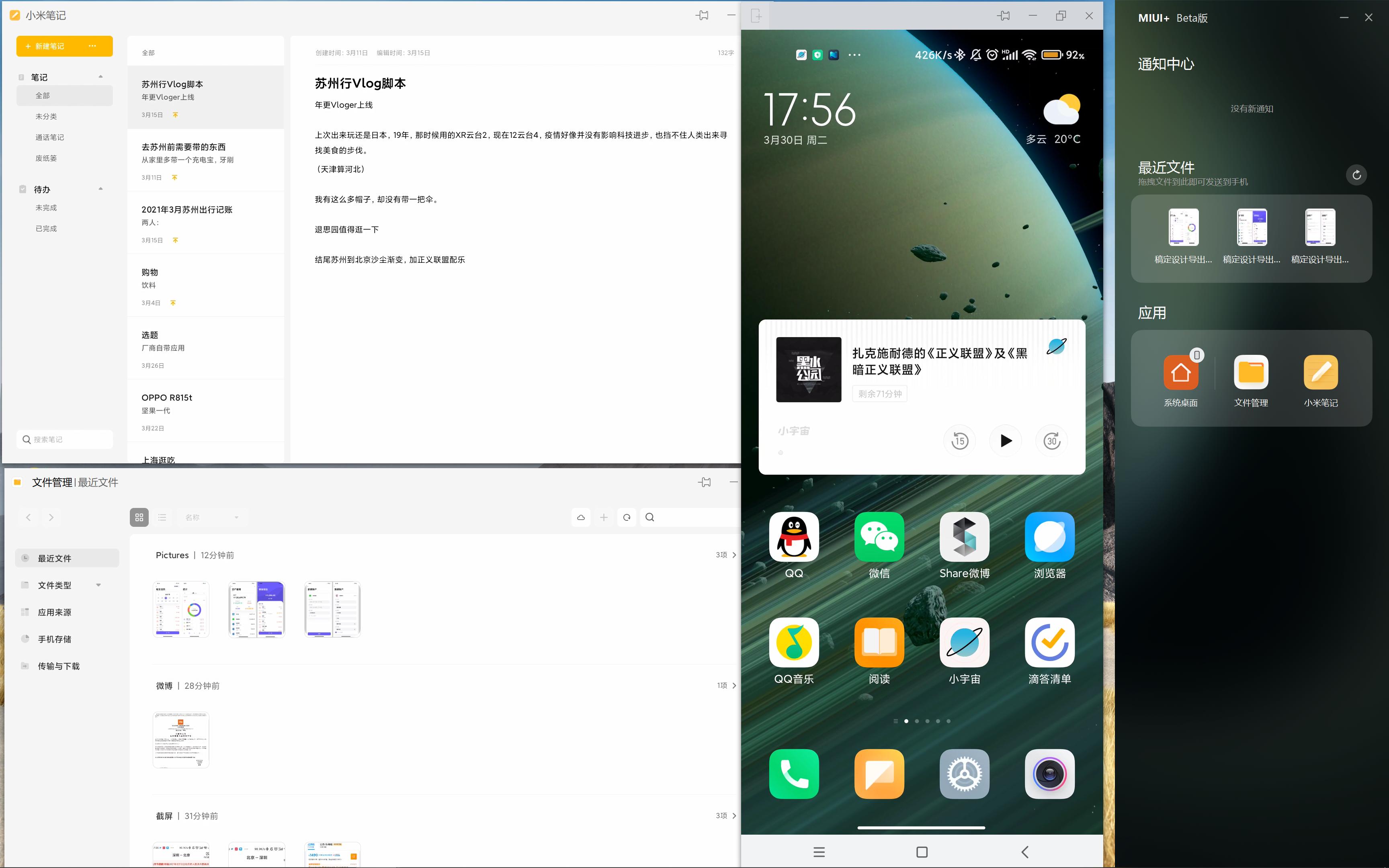This screenshot has width=1389, height=868.
Task: Open the 名称 sort dropdown
Action: coord(212,517)
